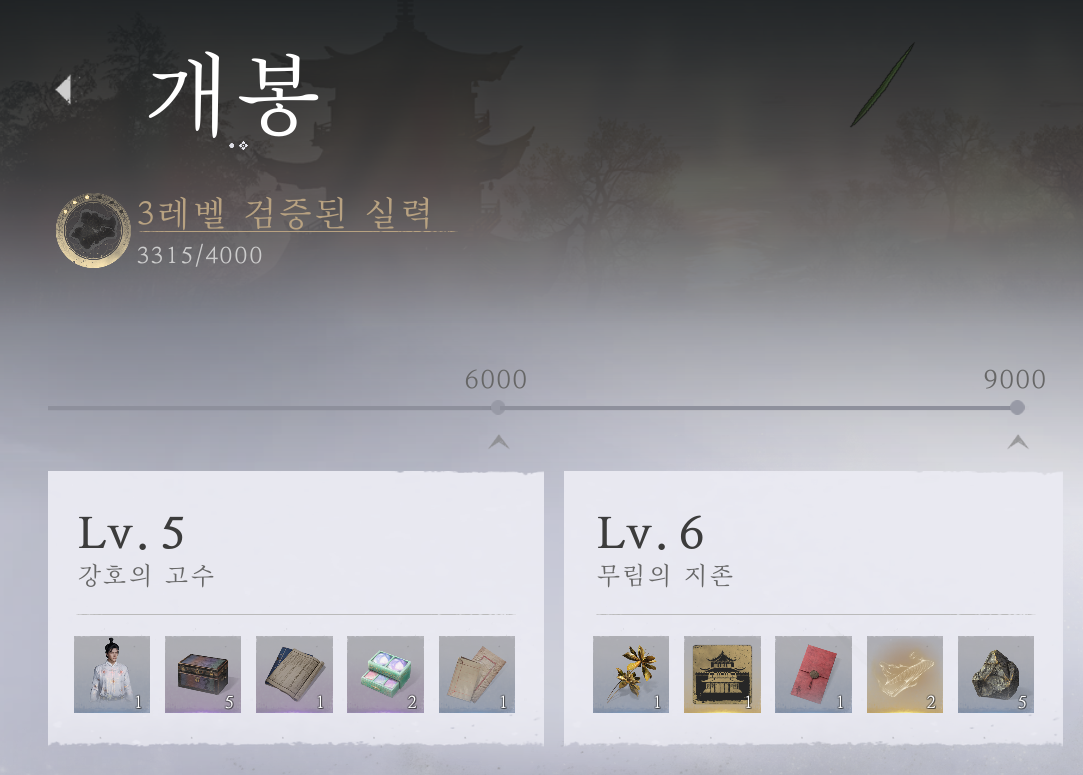Click the 9000 milestone point on progress bar
Image resolution: width=1083 pixels, height=775 pixels.
(1017, 408)
